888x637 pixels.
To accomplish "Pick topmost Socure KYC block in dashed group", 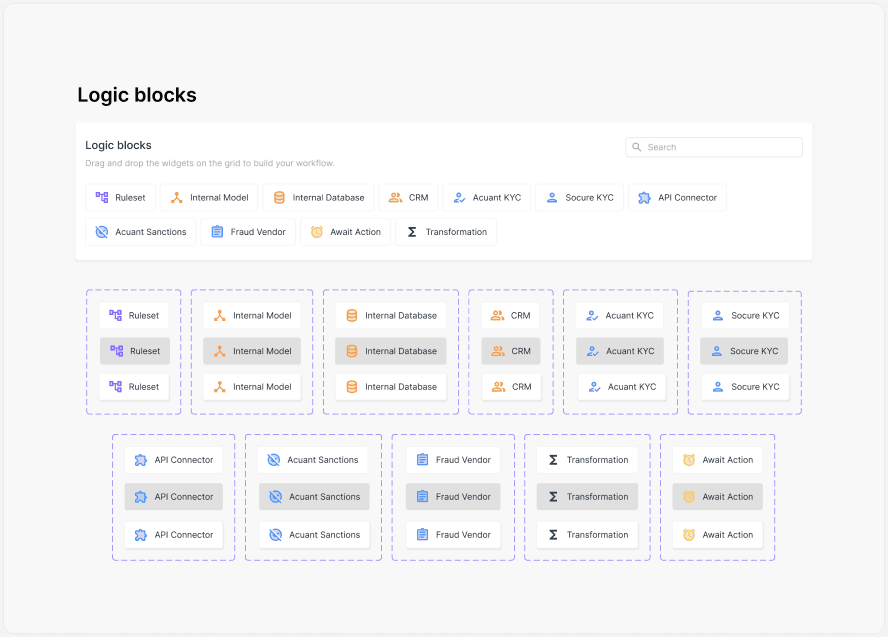I will click(x=745, y=315).
